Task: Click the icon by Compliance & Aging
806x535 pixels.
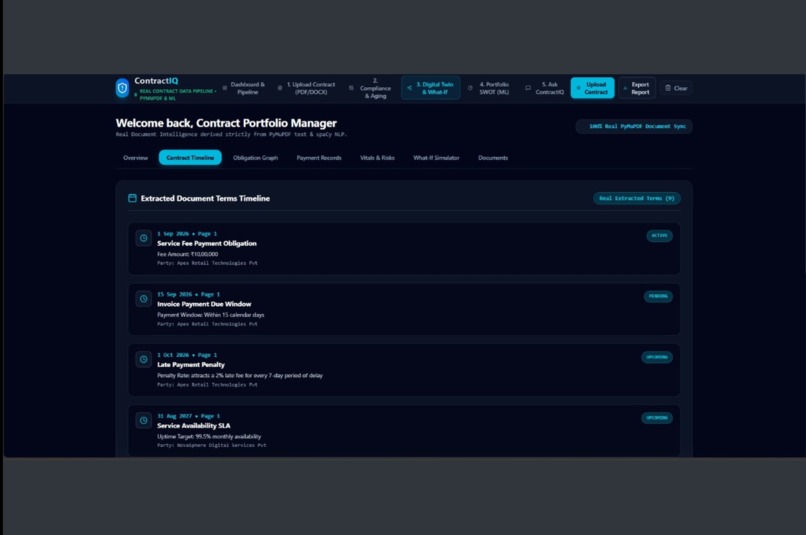Action: point(351,88)
